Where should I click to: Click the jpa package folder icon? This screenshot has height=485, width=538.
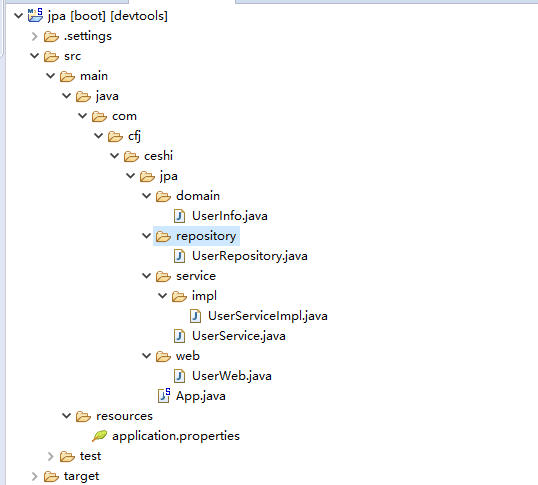(148, 176)
